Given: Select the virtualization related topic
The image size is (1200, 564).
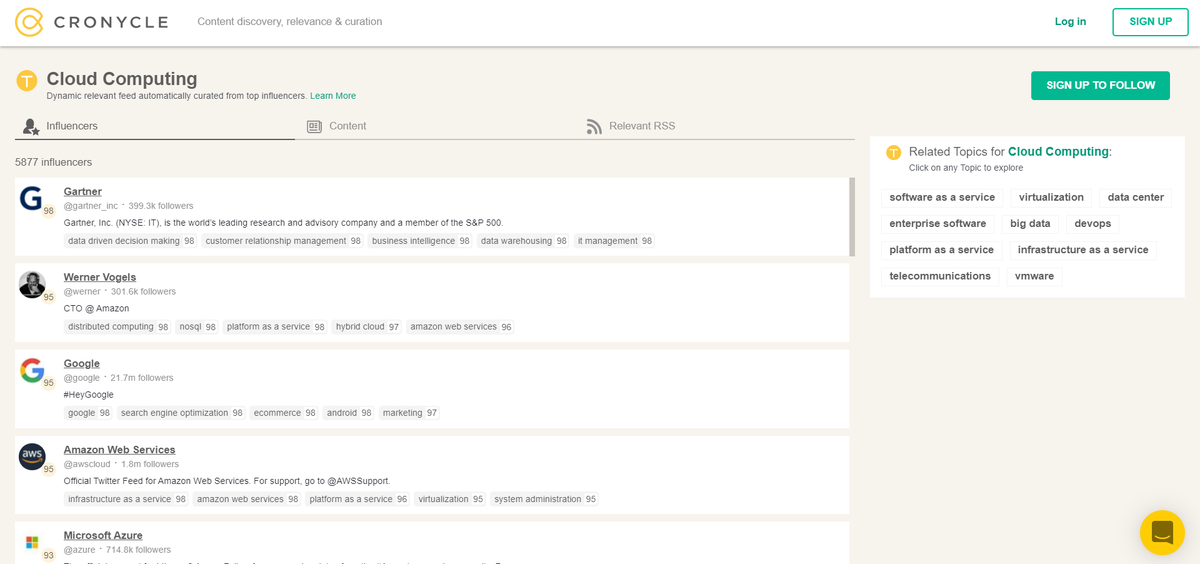Looking at the screenshot, I should [x=1051, y=197].
